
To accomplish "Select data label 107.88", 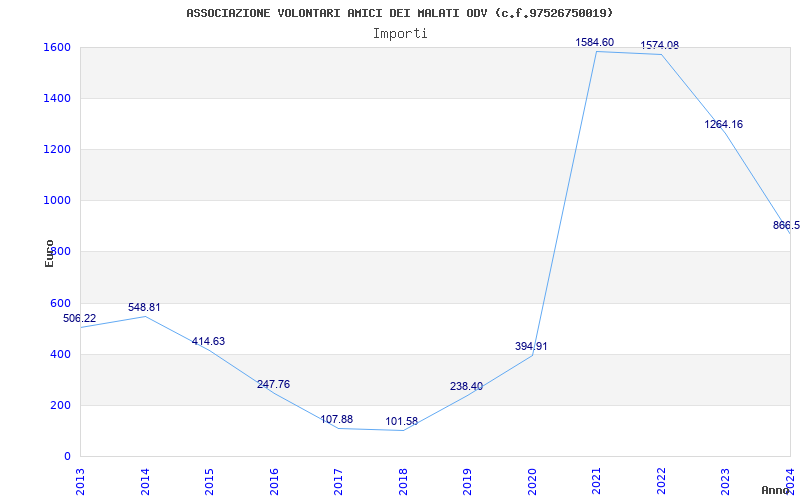I will click(x=337, y=419).
